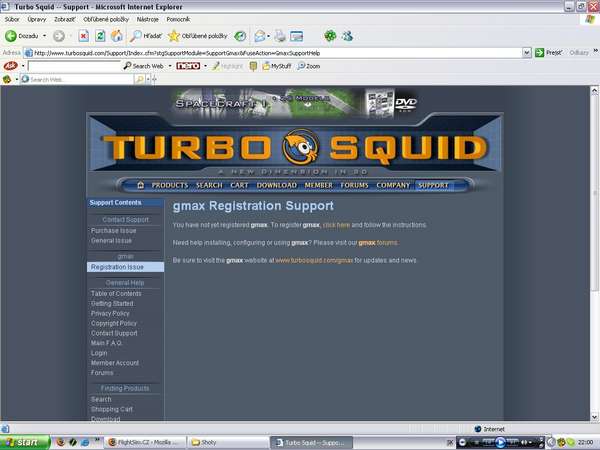Open the Search Web dropdown arrow
This screenshot has width=600, height=450.
170,66
